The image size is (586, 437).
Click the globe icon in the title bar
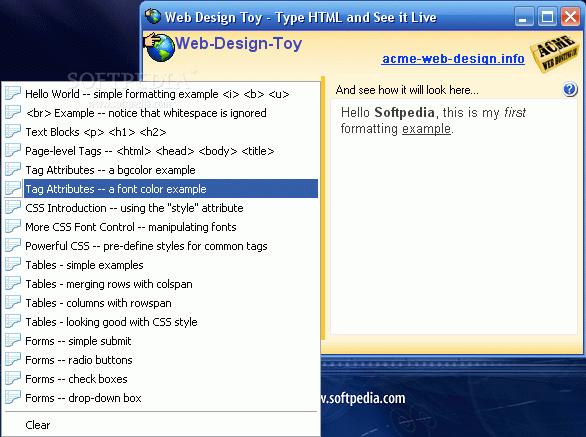click(x=153, y=16)
